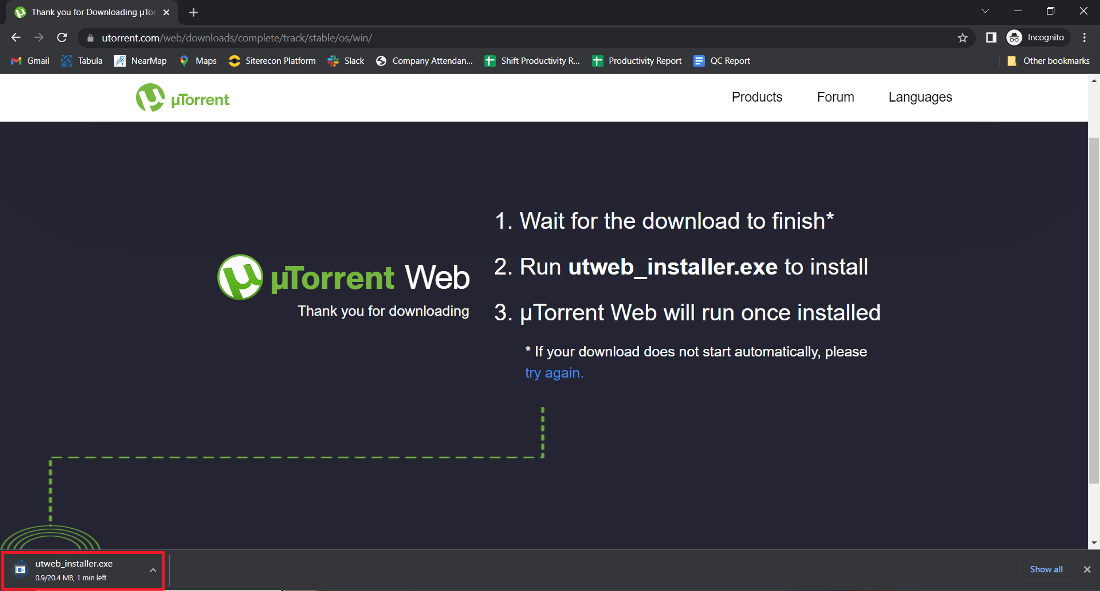Screen dimensions: 1100x591
Task: Navigate back with the back arrow
Action: pos(15,36)
